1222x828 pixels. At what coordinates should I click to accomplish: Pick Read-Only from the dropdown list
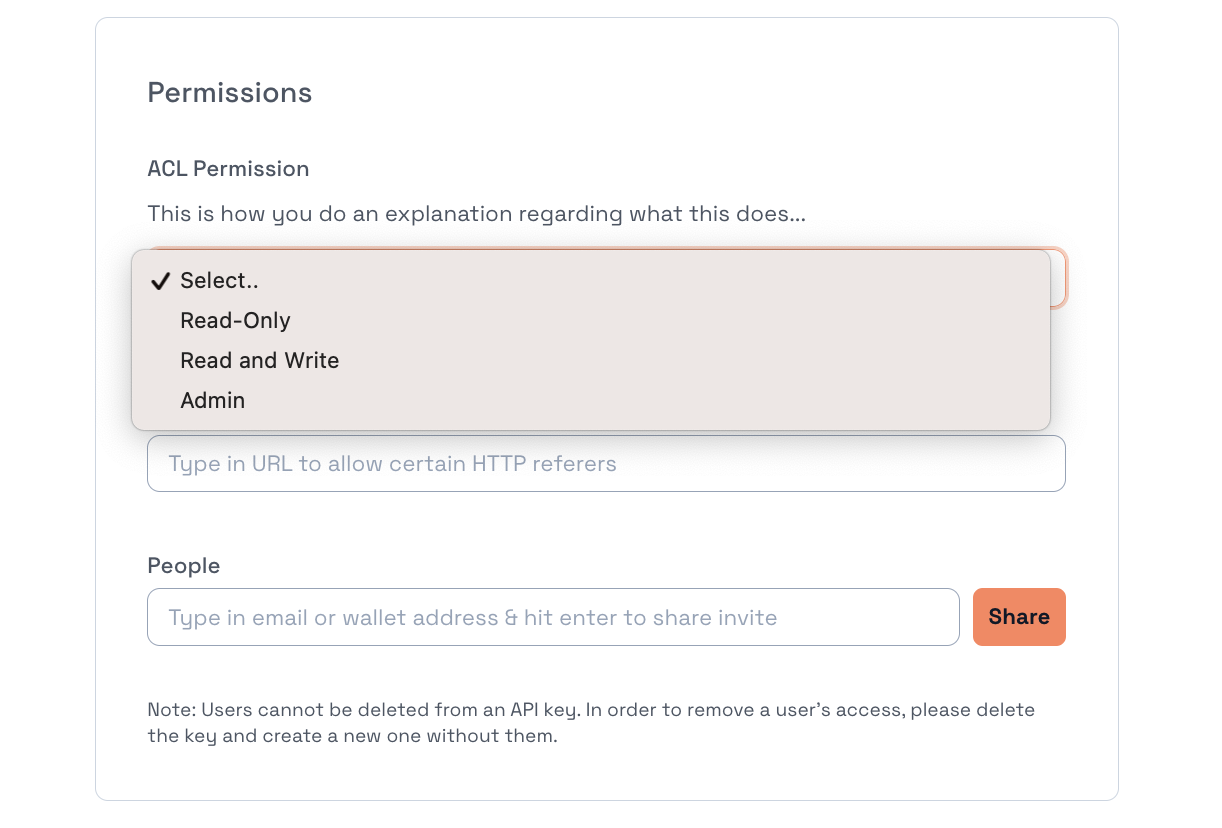pos(235,321)
